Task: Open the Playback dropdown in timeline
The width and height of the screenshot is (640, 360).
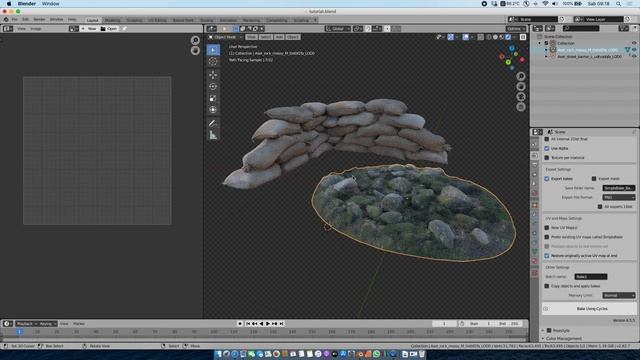Action: [x=26, y=324]
